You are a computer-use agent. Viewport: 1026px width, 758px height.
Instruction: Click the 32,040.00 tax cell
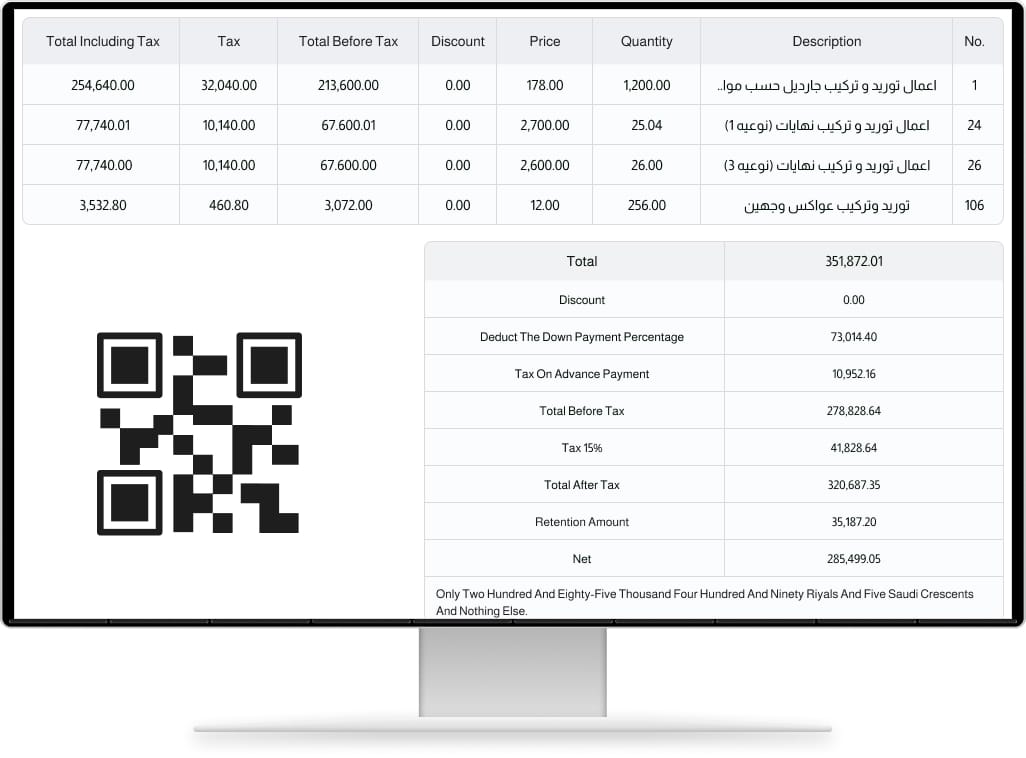pos(229,85)
